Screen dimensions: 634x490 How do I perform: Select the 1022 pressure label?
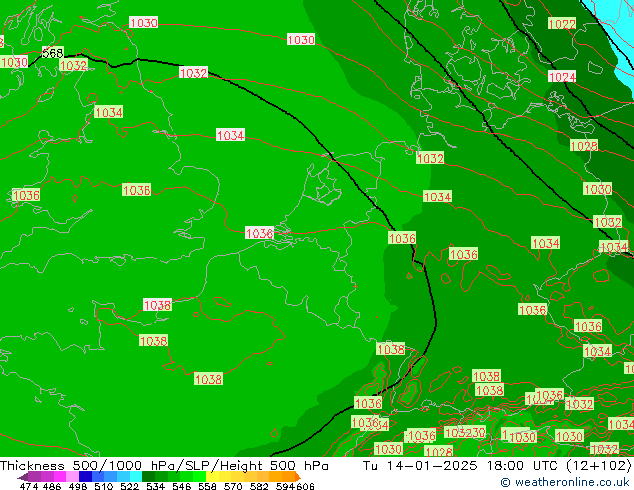click(x=562, y=23)
